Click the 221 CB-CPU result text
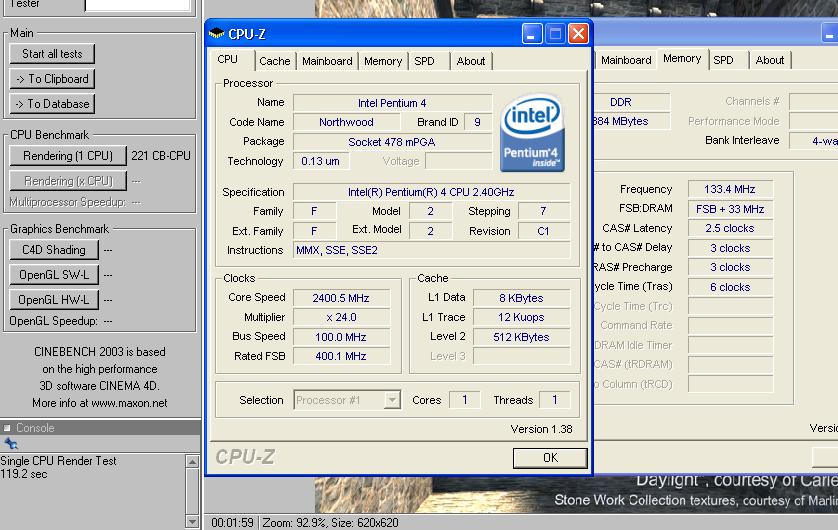 click(161, 155)
